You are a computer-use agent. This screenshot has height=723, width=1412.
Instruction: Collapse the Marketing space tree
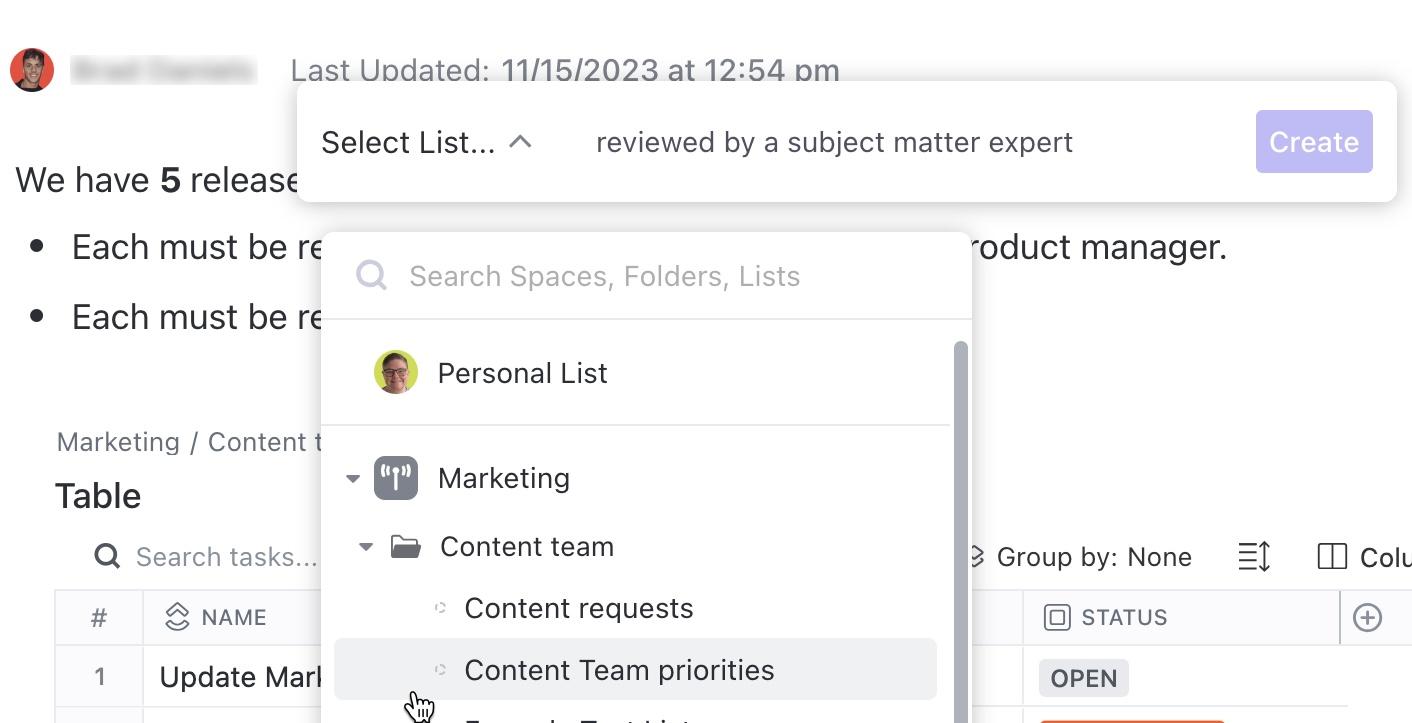353,479
